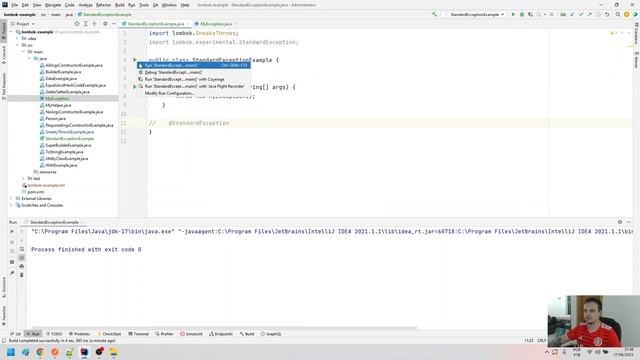
Task: Open the Endpoints tool window button
Action: click(x=221, y=334)
